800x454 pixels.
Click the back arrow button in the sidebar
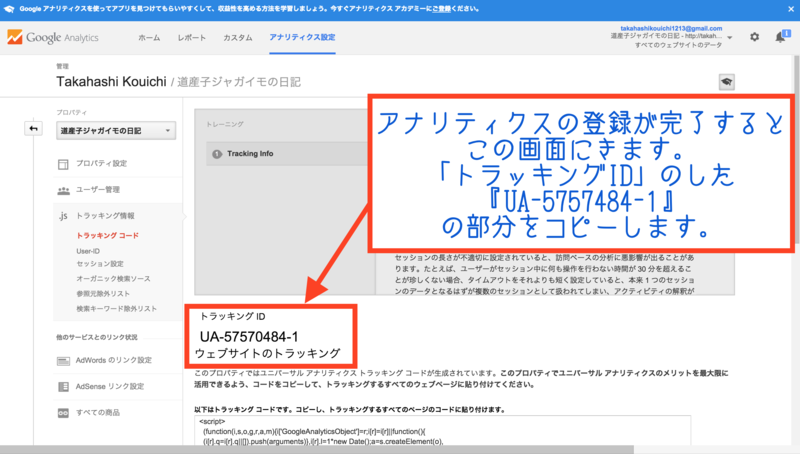click(x=34, y=129)
